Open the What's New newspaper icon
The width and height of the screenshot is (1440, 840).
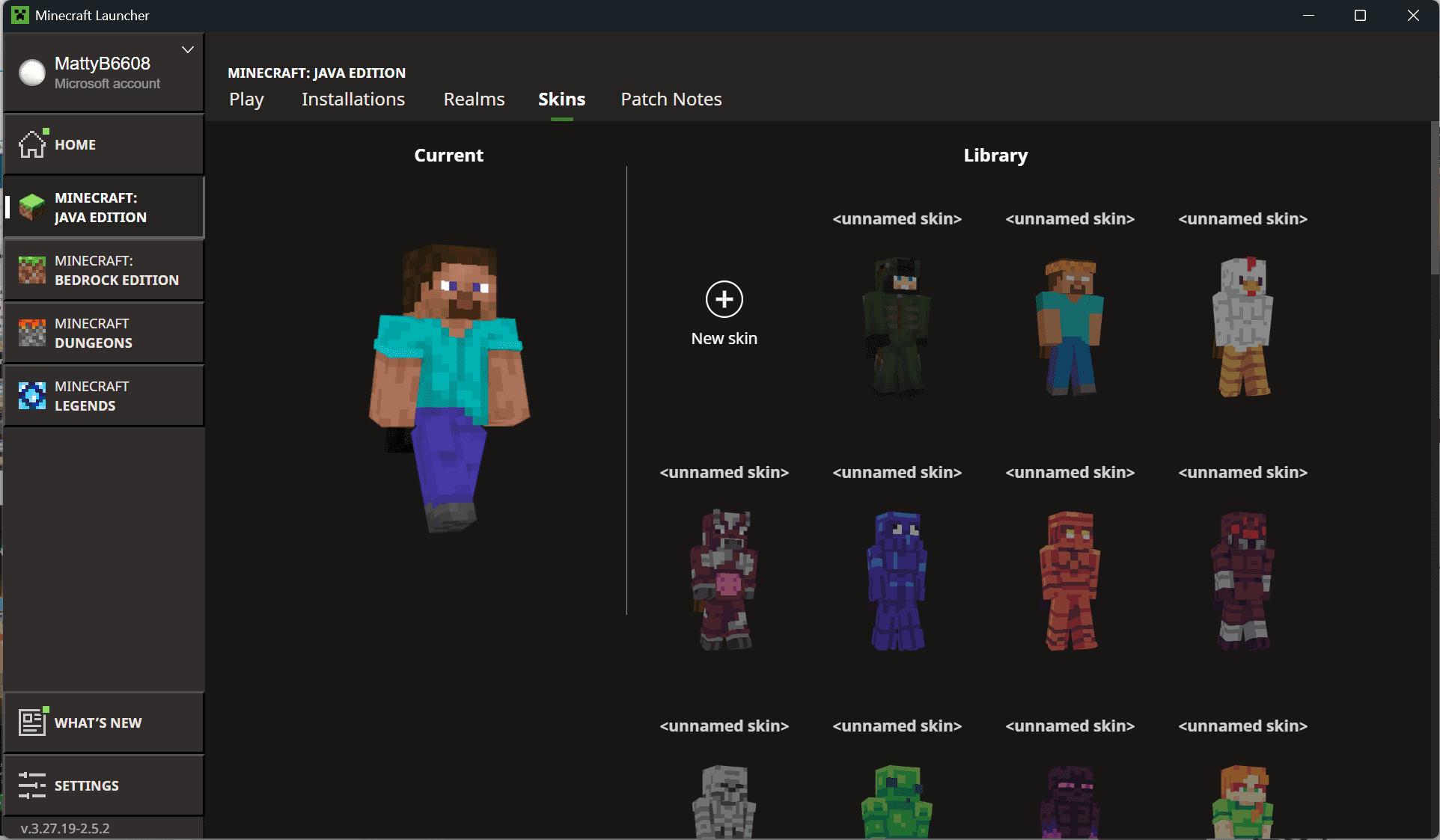[32, 723]
